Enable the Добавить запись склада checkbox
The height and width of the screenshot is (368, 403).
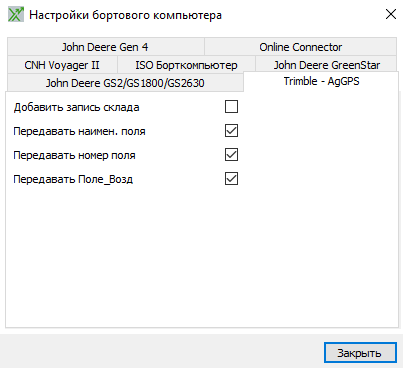pos(231,107)
